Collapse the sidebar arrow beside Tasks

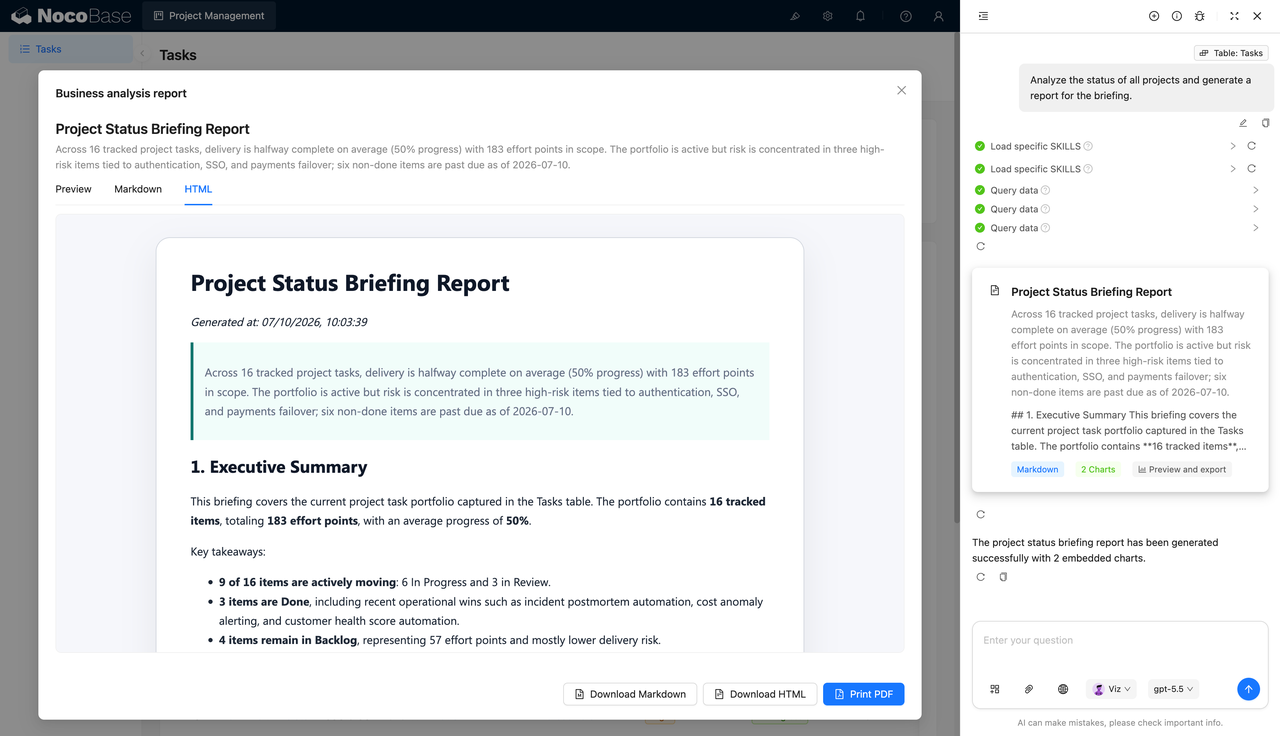142,54
